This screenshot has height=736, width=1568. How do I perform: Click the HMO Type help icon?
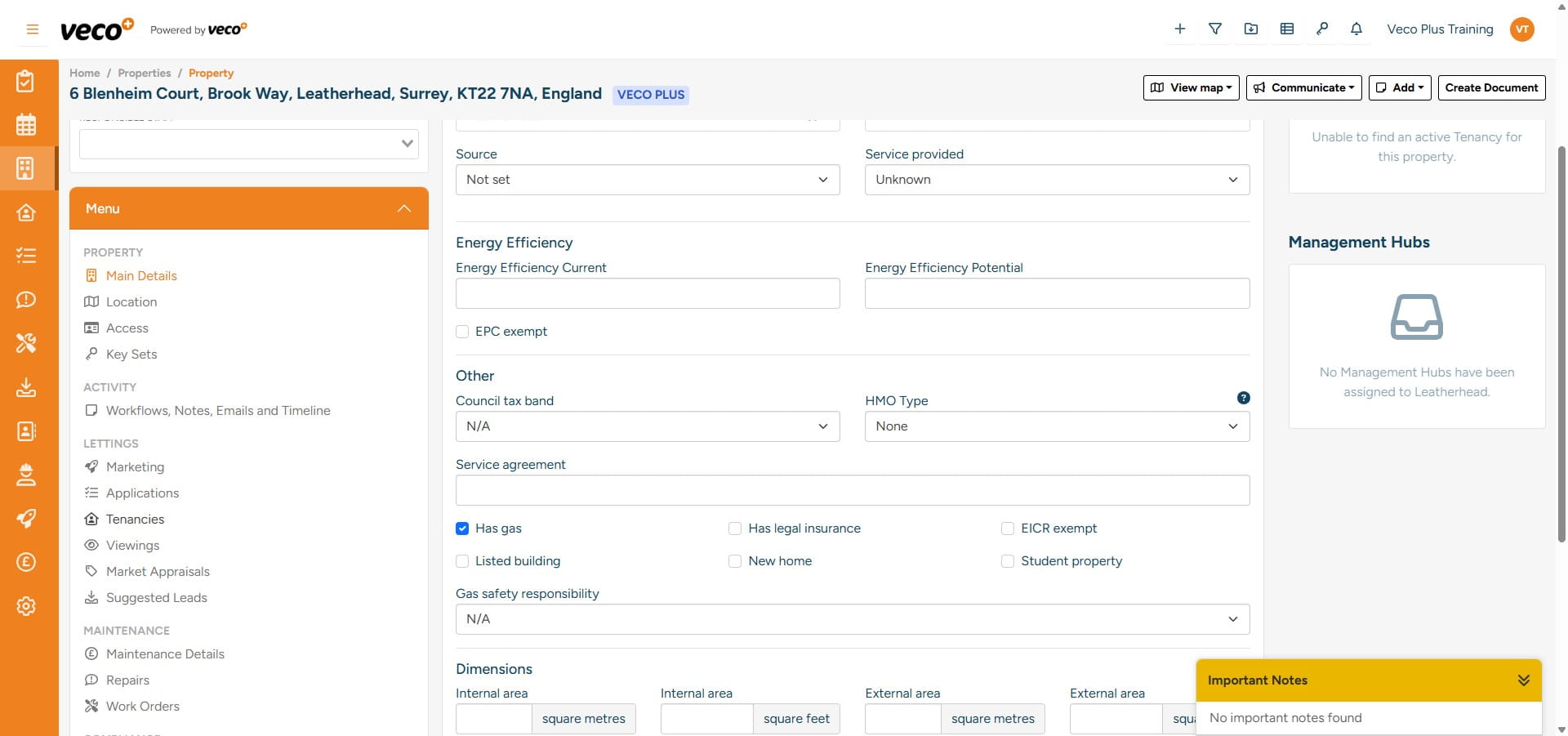[1243, 398]
